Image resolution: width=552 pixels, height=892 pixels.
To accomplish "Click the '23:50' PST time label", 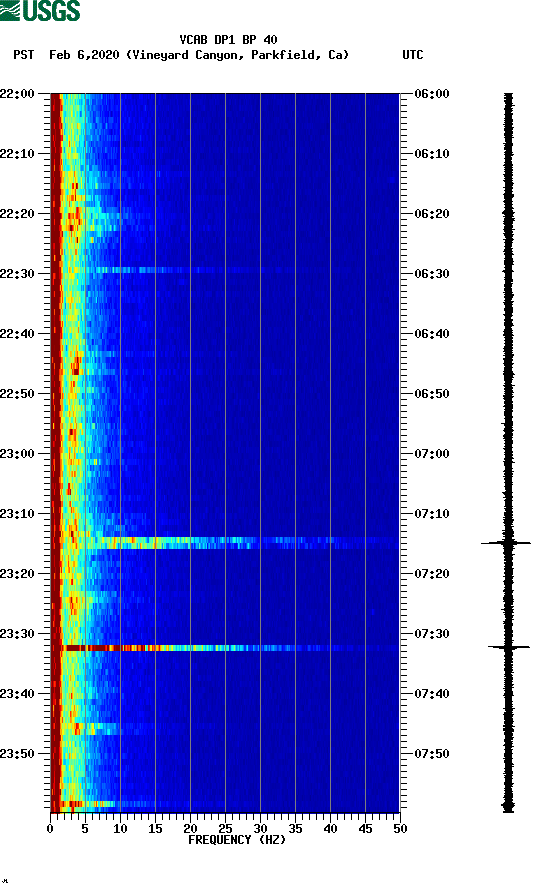I will pyautogui.click(x=17, y=754).
